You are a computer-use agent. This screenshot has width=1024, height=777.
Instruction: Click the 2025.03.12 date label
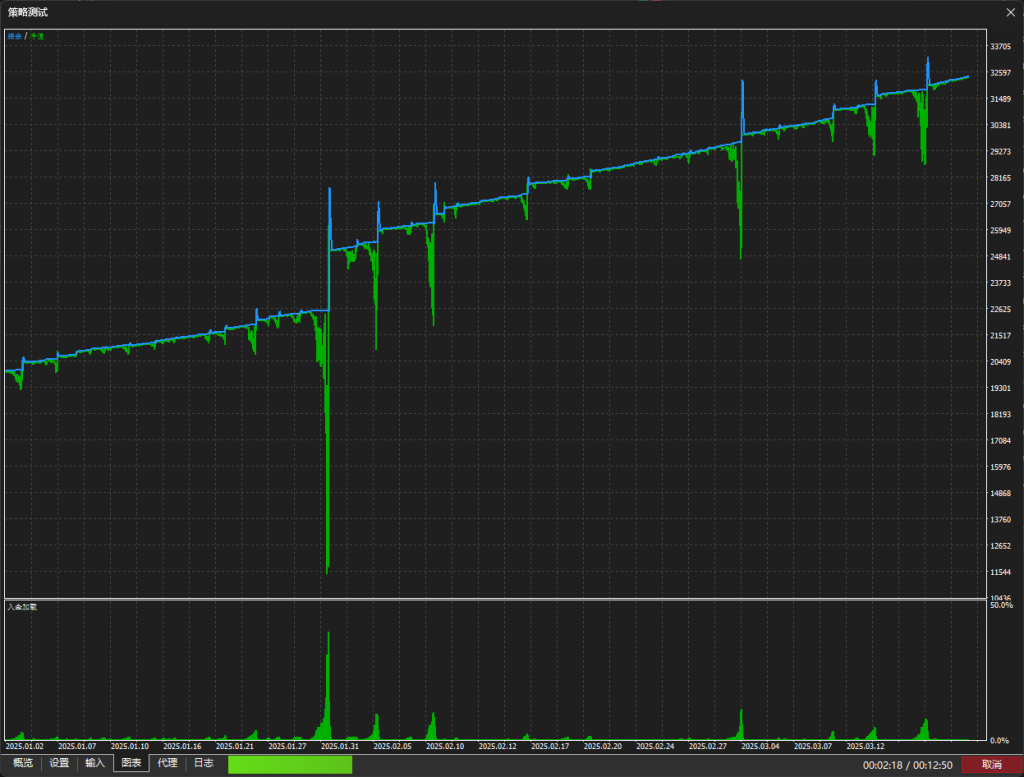coord(865,746)
